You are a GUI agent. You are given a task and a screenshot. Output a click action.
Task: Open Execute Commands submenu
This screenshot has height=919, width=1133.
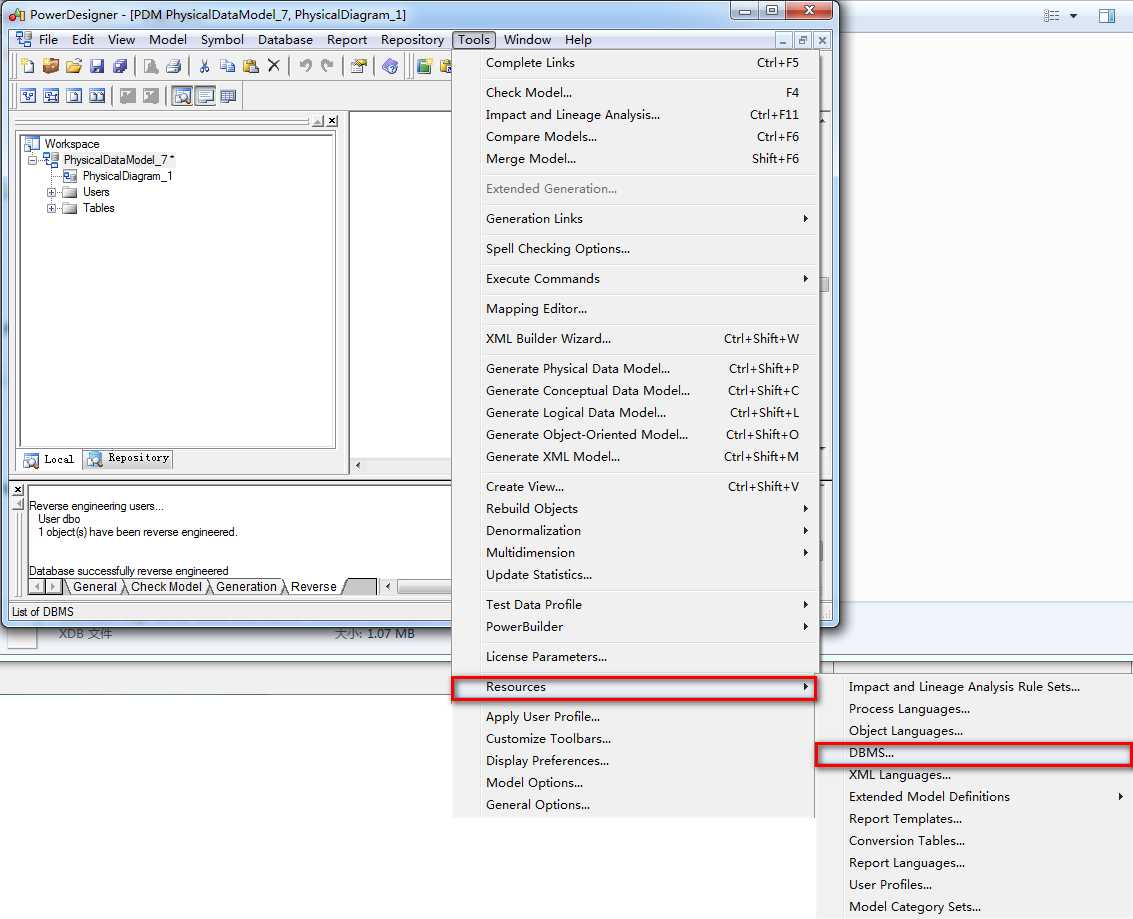pos(647,278)
